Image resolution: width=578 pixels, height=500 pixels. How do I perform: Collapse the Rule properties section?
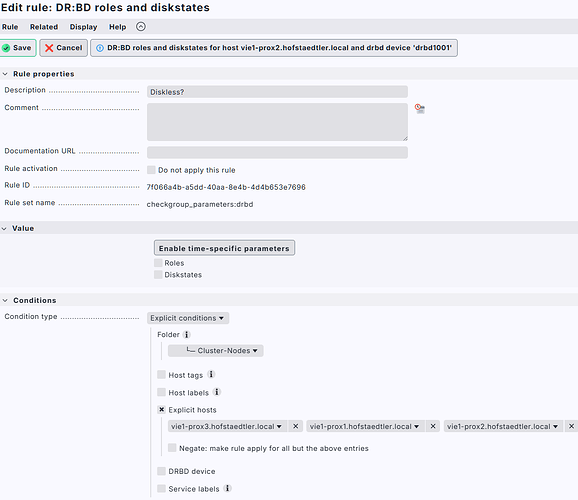[x=5, y=74]
